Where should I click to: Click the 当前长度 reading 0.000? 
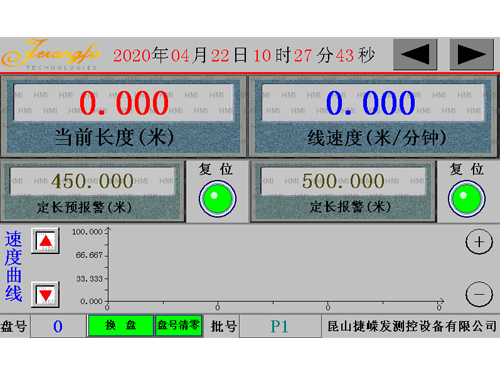tap(124, 103)
